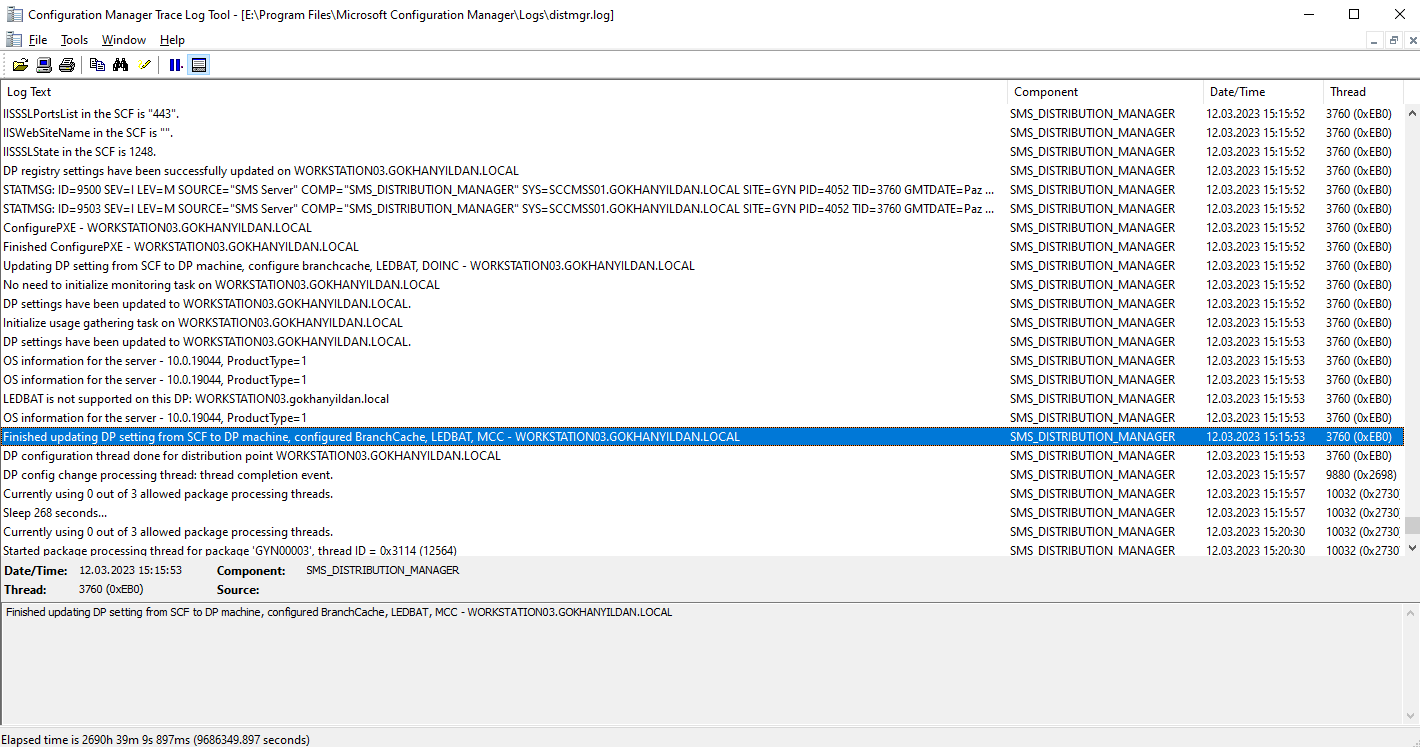The image size is (1420, 747).
Task: Open the Window menu
Action: click(124, 40)
